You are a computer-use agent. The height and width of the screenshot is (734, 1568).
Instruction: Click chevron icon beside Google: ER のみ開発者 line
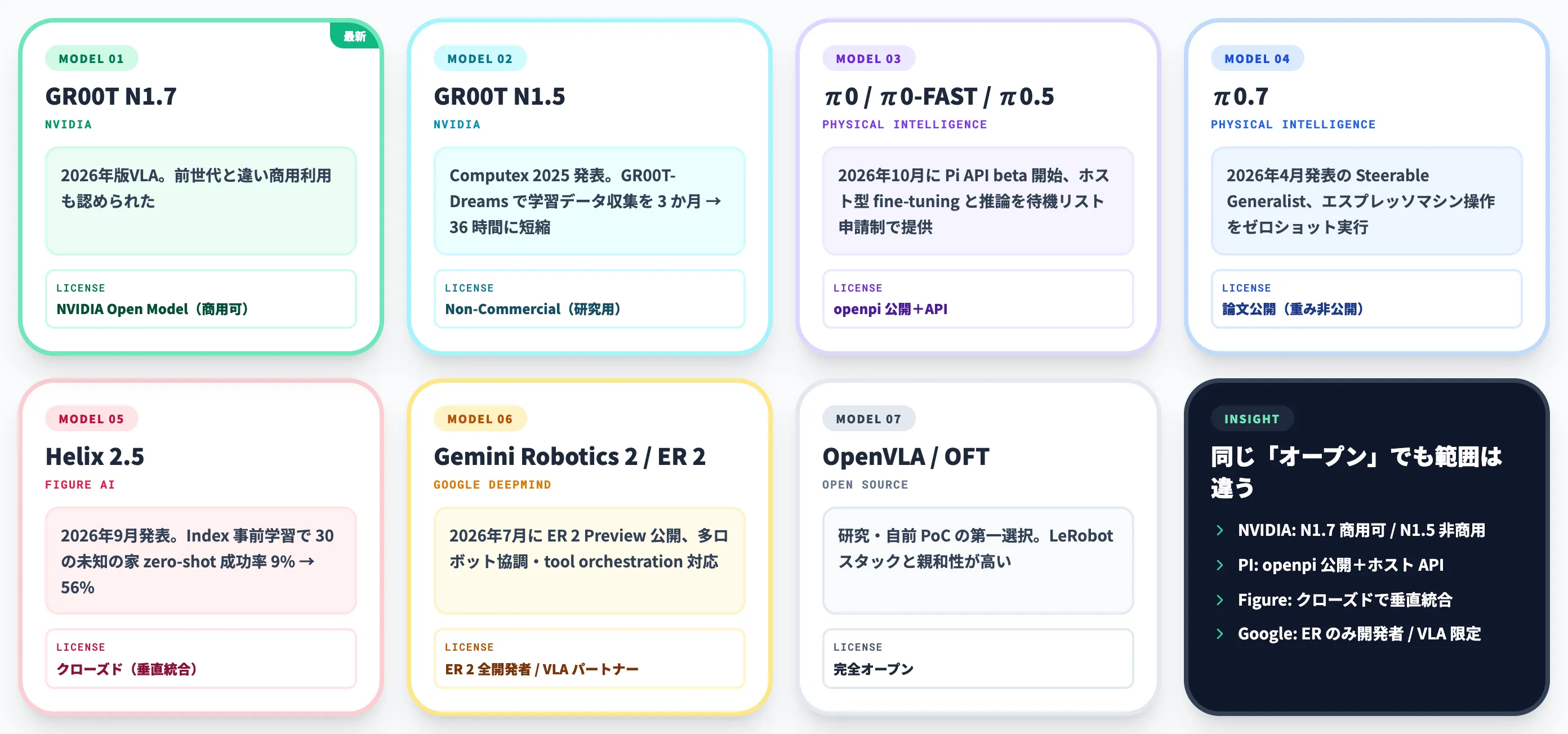(x=1219, y=634)
